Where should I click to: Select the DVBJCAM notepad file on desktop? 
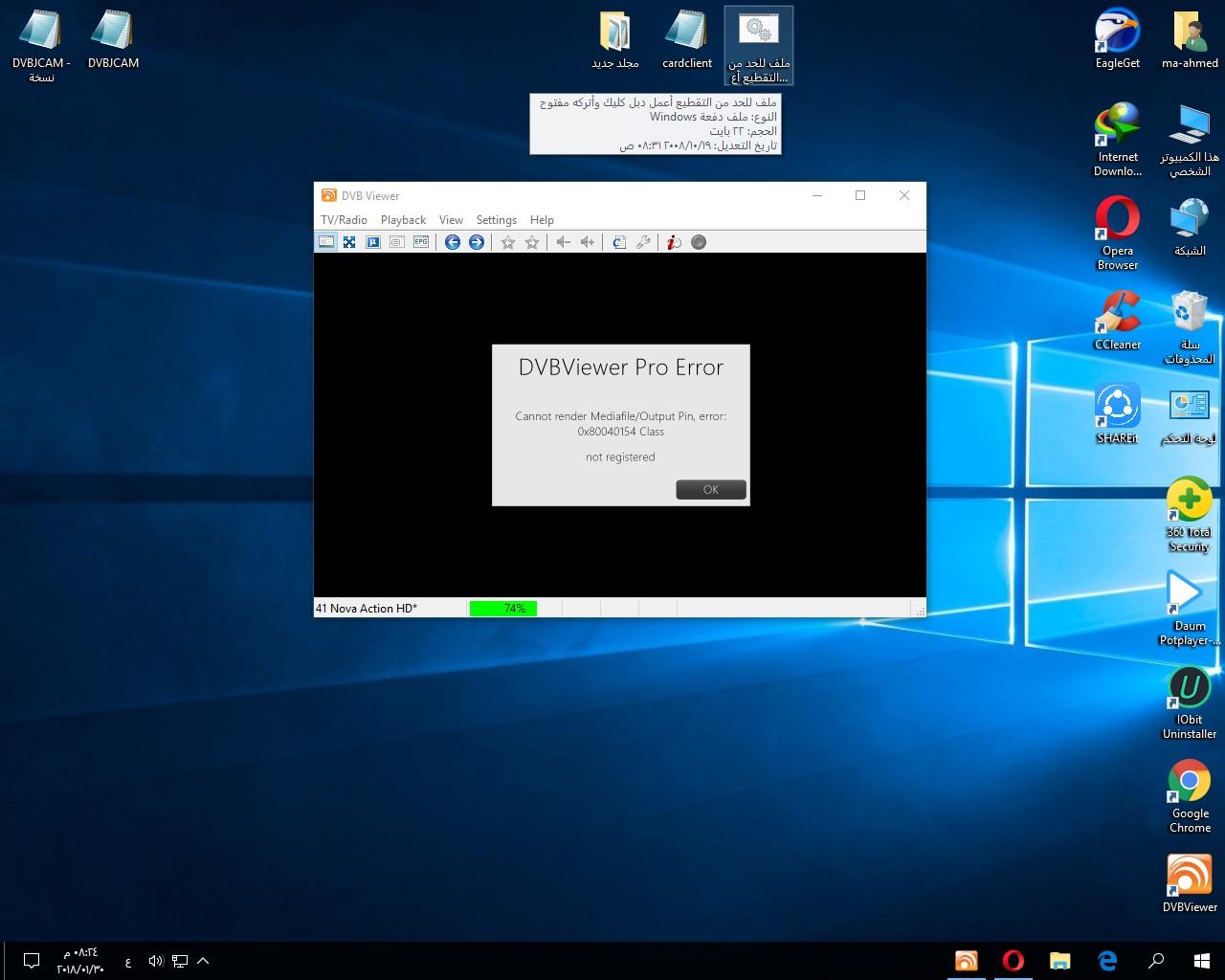click(113, 40)
